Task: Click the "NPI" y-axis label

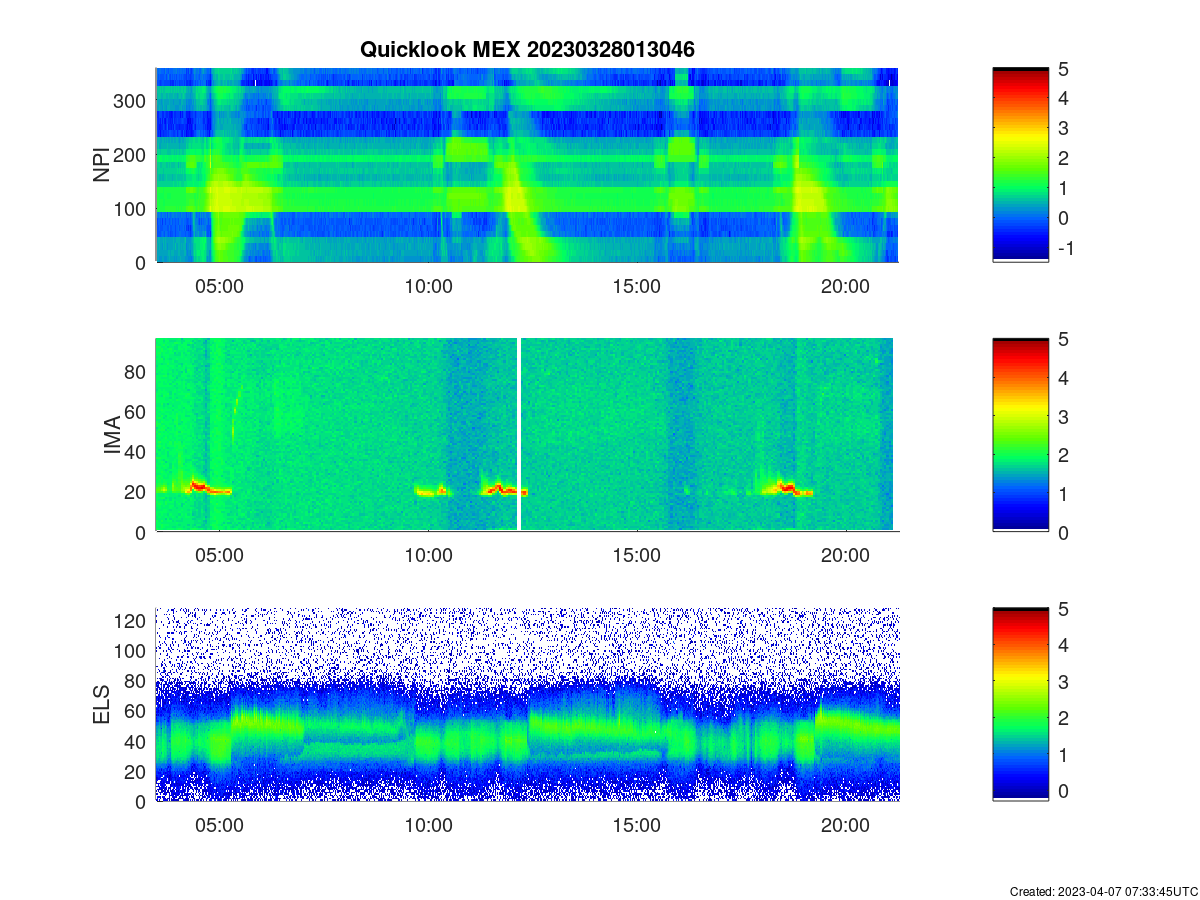Action: pyautogui.click(x=102, y=165)
